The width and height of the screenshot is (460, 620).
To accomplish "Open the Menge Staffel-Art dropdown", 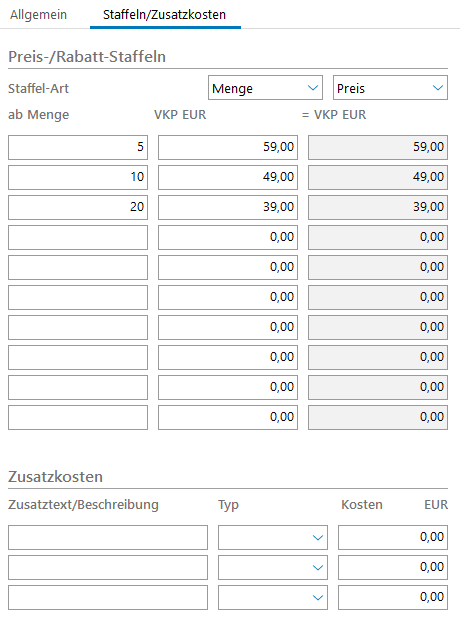I will coord(265,88).
